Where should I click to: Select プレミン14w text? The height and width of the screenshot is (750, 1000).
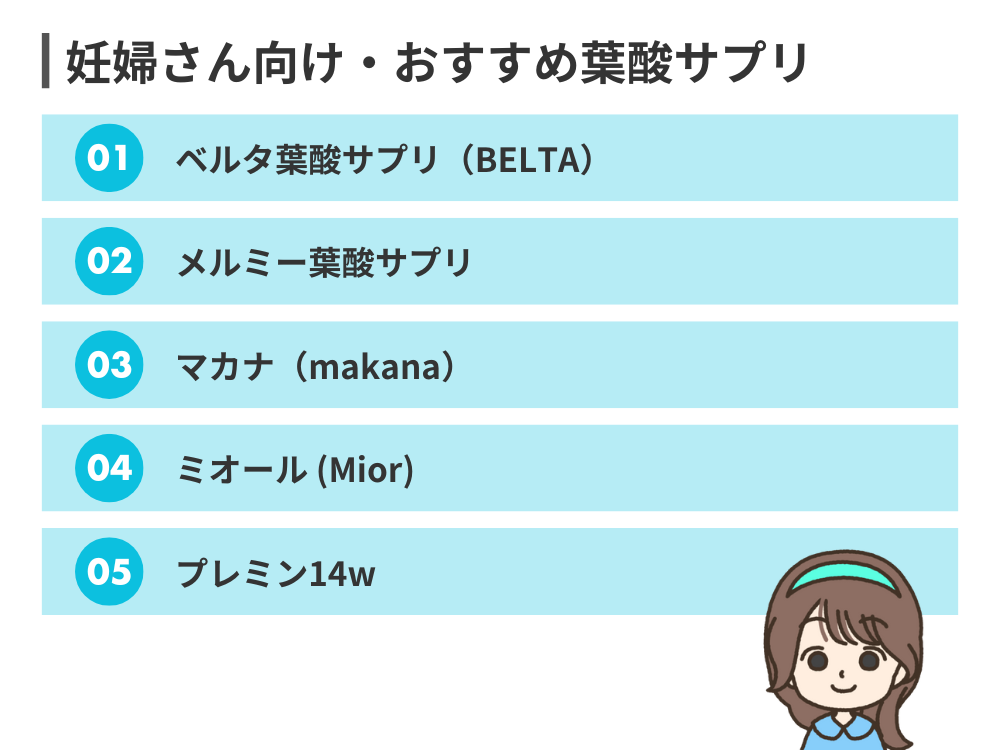click(x=276, y=573)
